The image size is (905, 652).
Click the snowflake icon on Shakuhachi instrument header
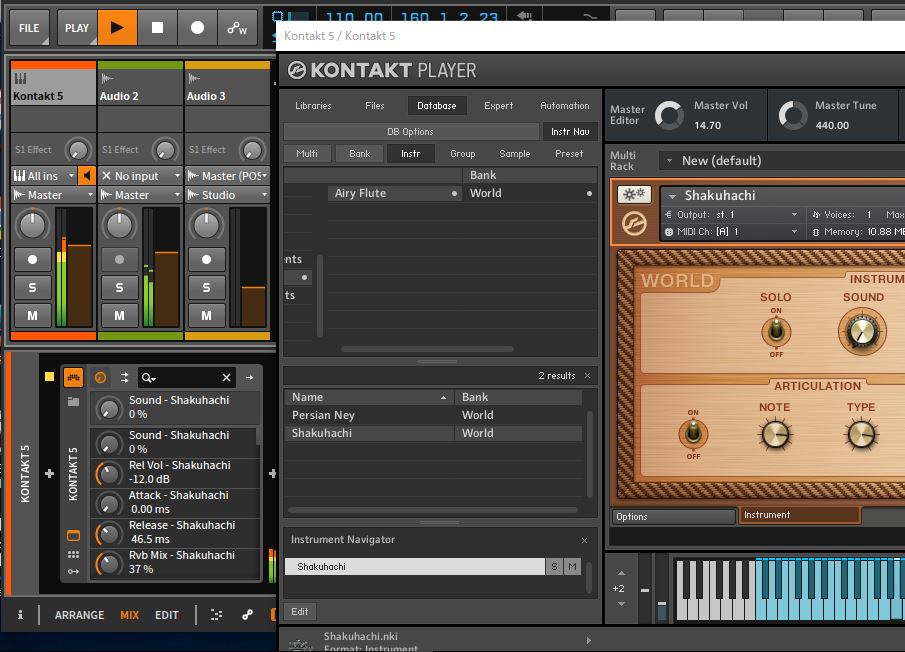point(634,194)
